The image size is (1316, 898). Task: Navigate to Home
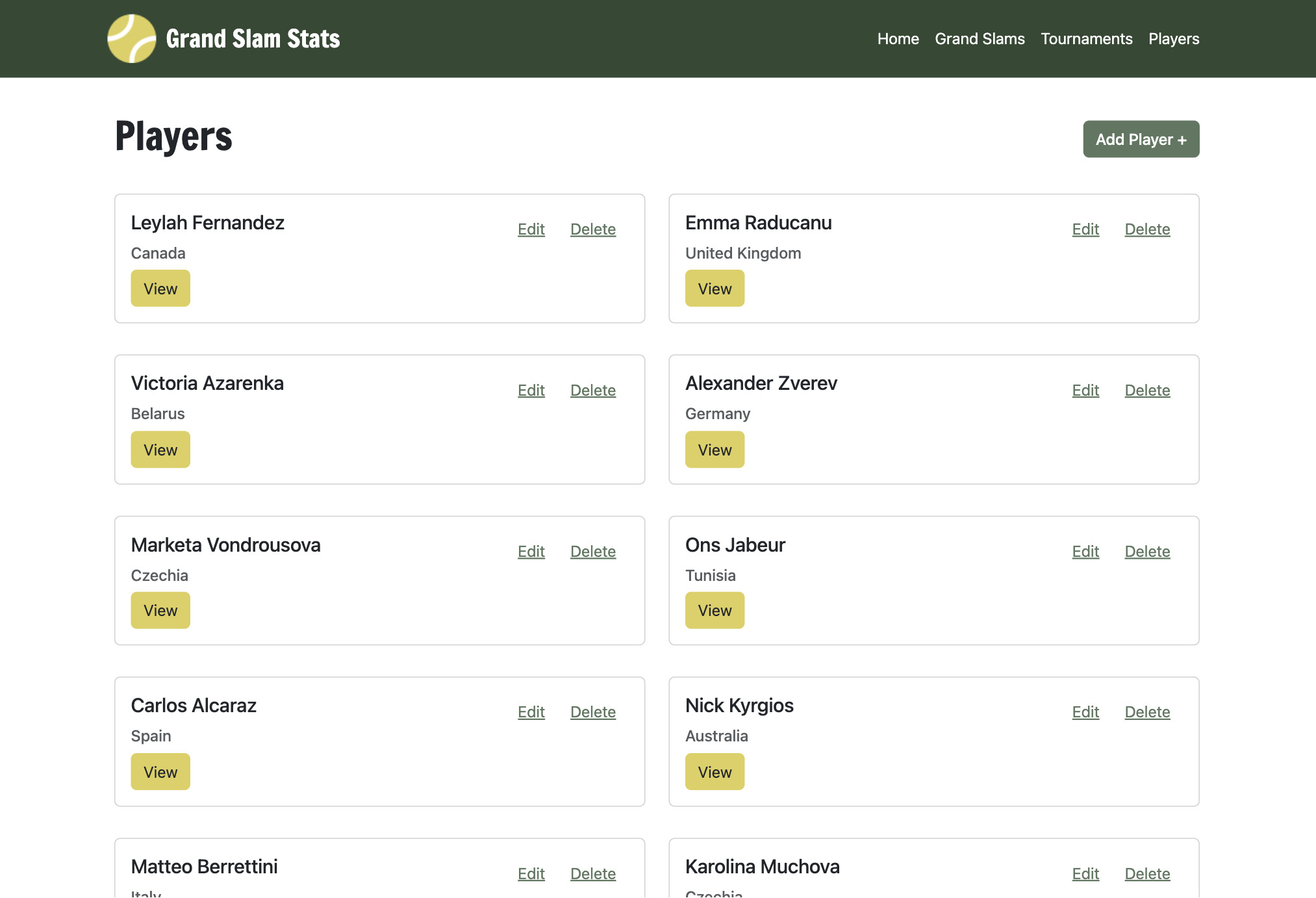[898, 39]
